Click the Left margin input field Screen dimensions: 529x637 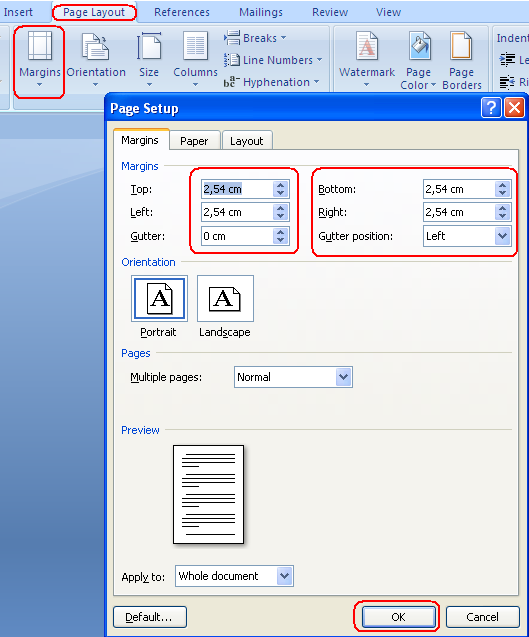click(237, 212)
